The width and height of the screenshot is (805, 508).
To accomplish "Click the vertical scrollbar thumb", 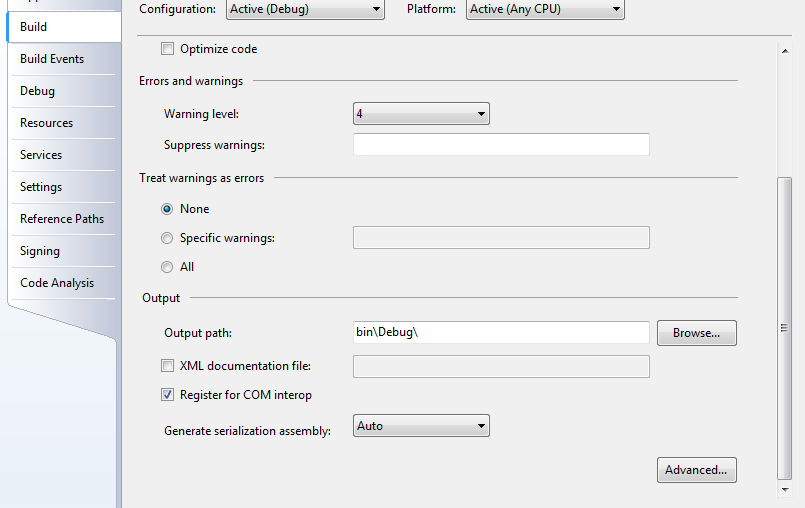I will 784,328.
